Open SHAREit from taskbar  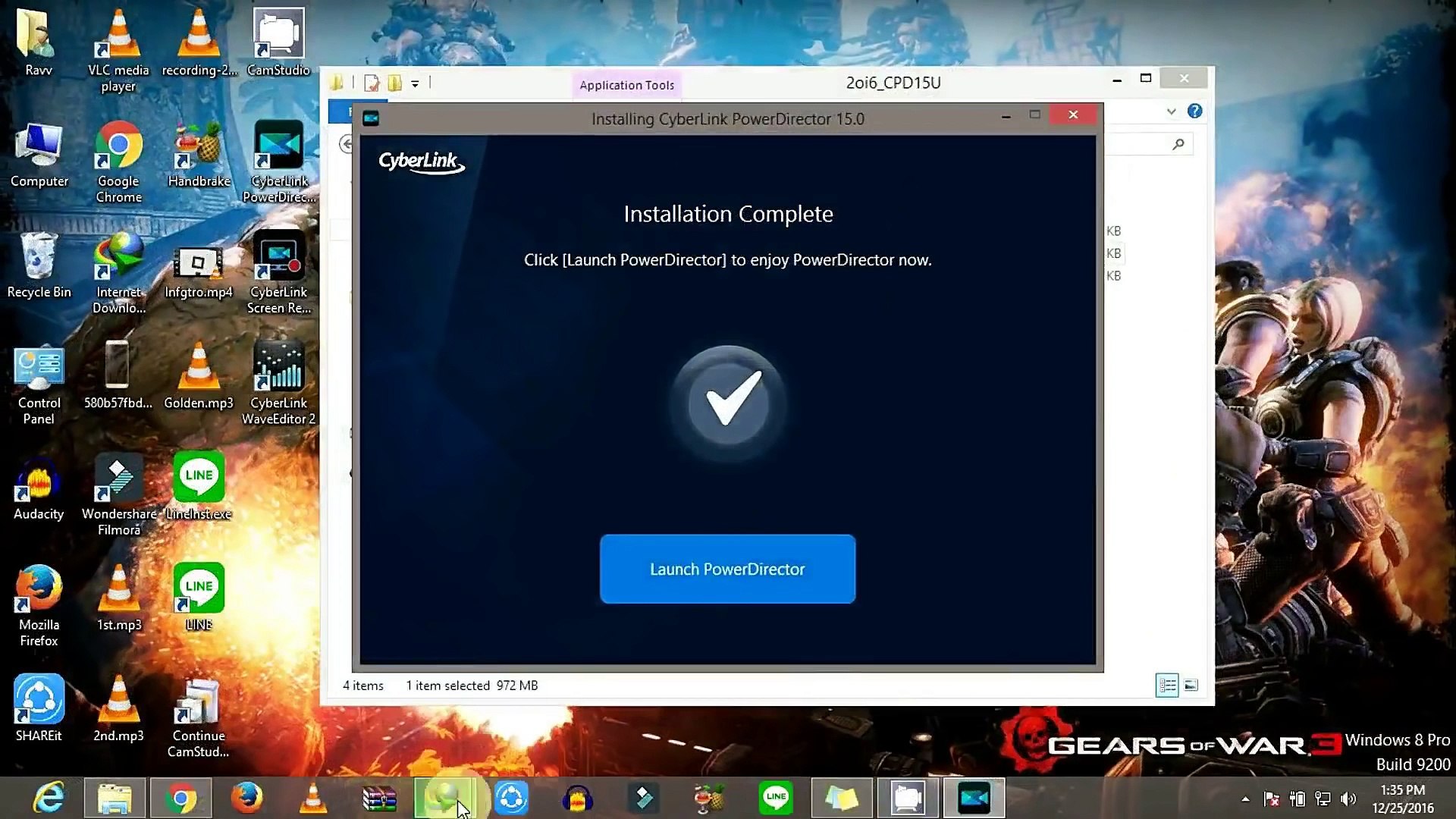click(x=511, y=798)
